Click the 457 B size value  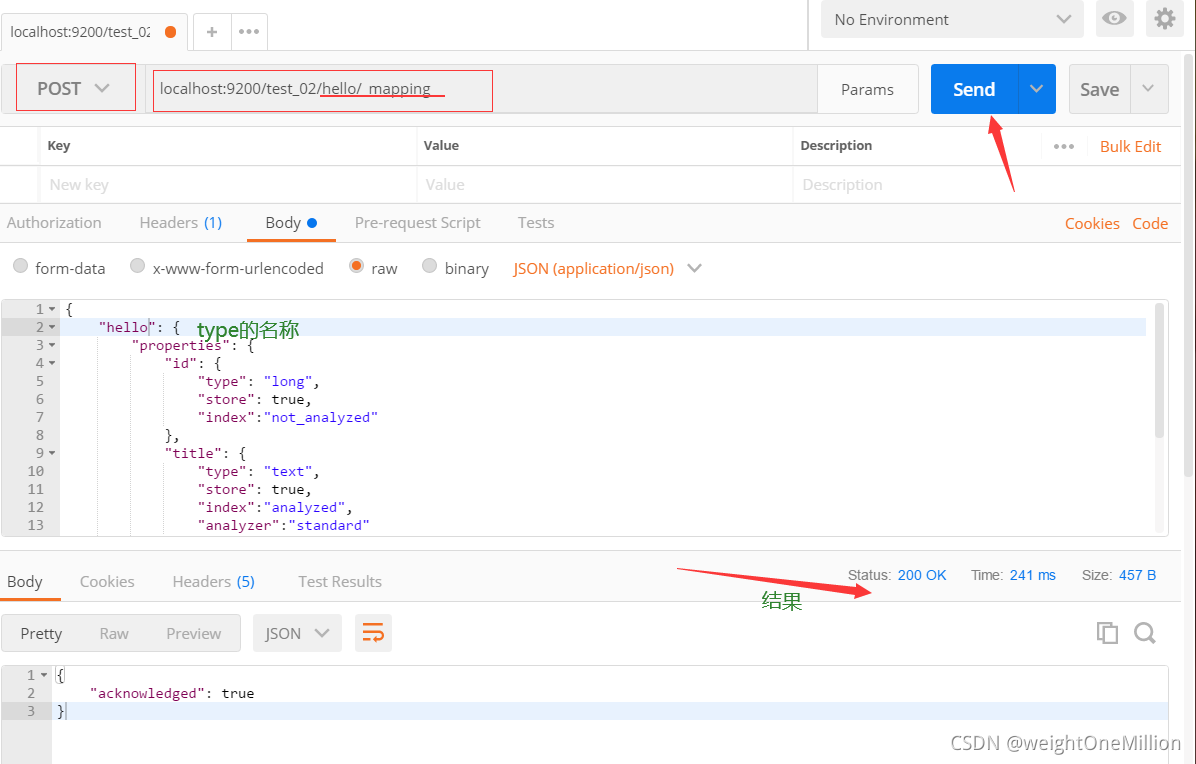click(x=1137, y=575)
